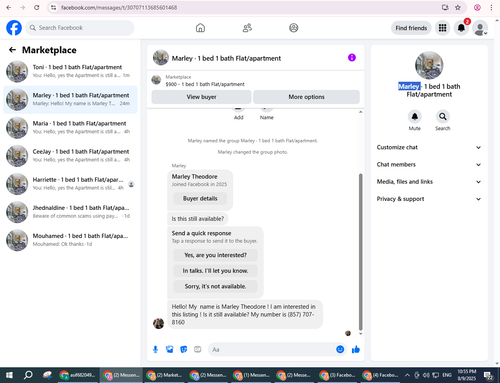Click the Mute bell icon
The width and height of the screenshot is (500, 383).
click(415, 116)
